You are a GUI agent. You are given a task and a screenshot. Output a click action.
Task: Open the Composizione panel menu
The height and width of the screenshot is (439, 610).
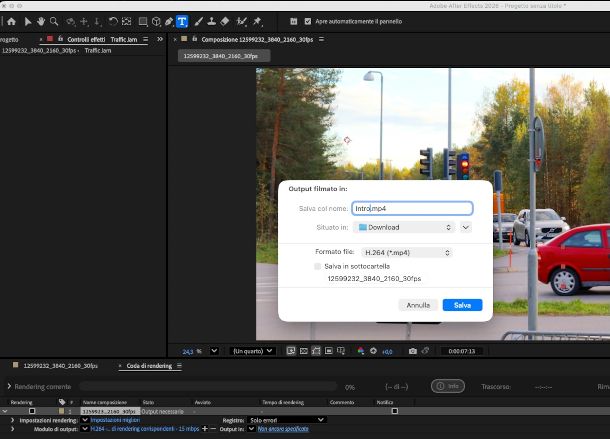pos(321,39)
